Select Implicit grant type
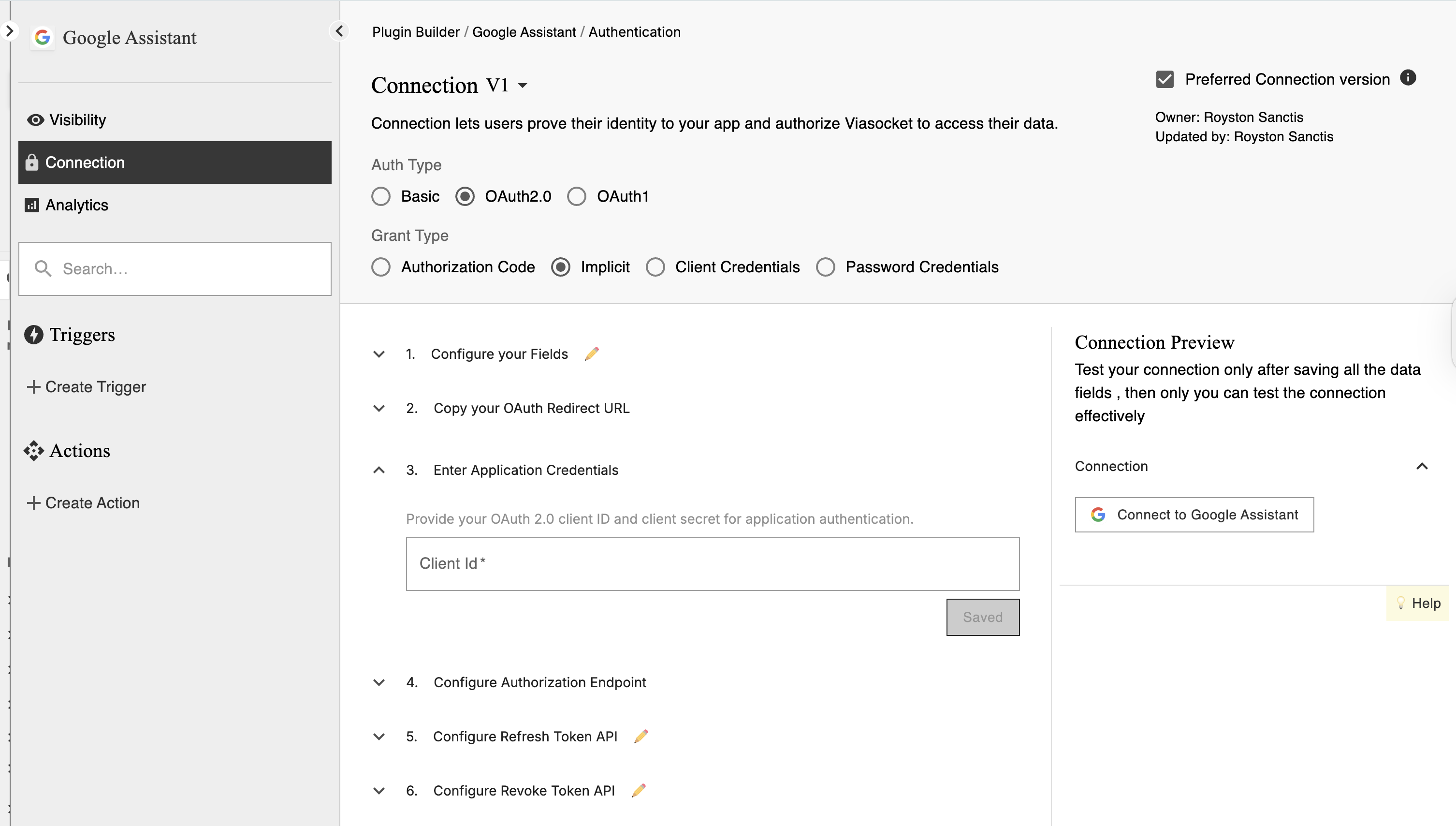The image size is (1456, 826). pyautogui.click(x=561, y=267)
